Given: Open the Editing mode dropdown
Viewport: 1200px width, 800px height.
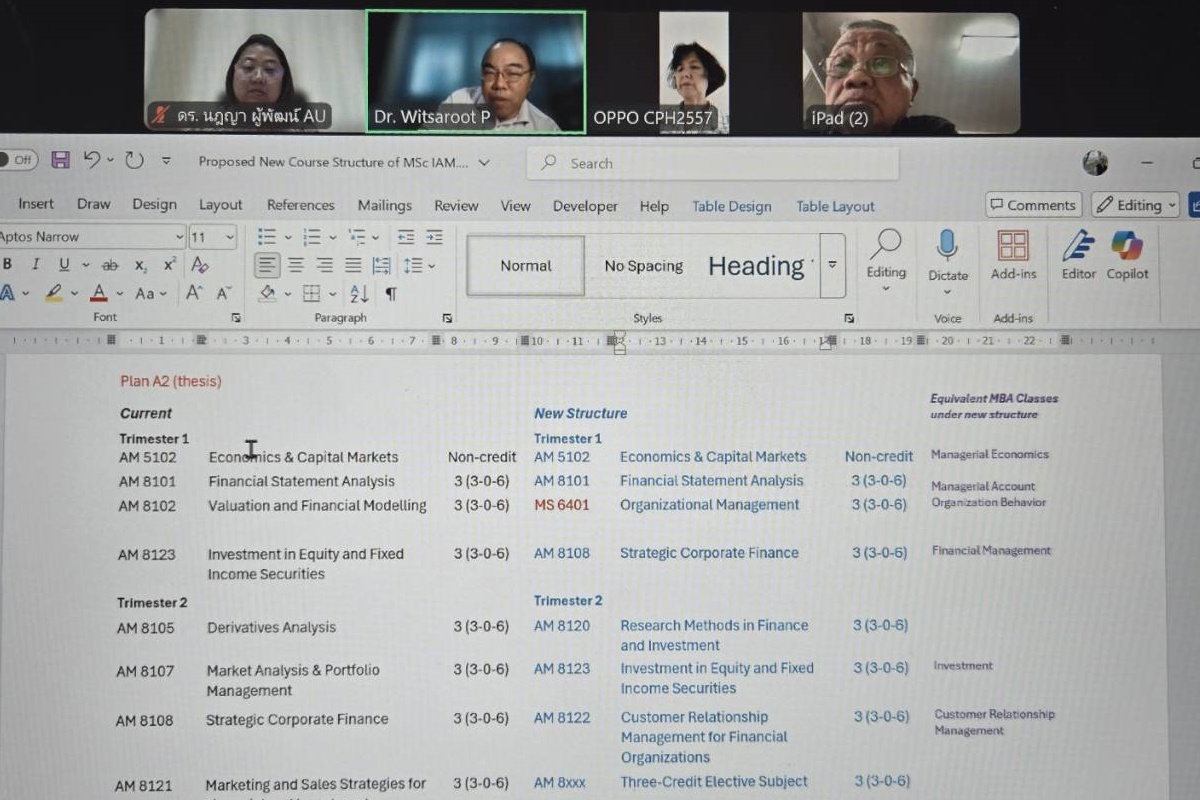Looking at the screenshot, I should point(1135,205).
